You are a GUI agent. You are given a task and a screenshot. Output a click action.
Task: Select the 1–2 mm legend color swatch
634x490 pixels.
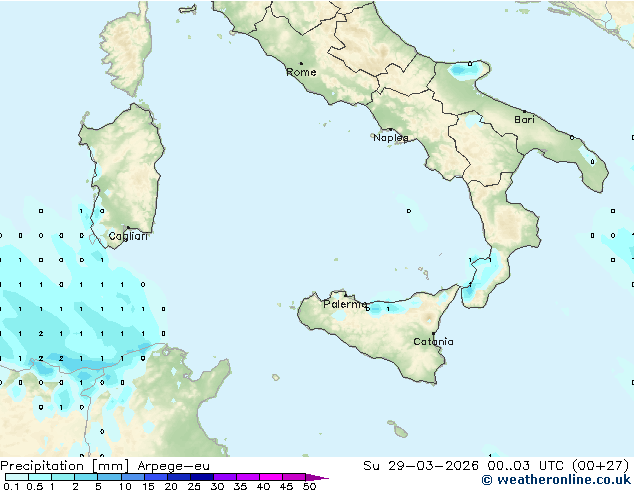tap(63, 477)
